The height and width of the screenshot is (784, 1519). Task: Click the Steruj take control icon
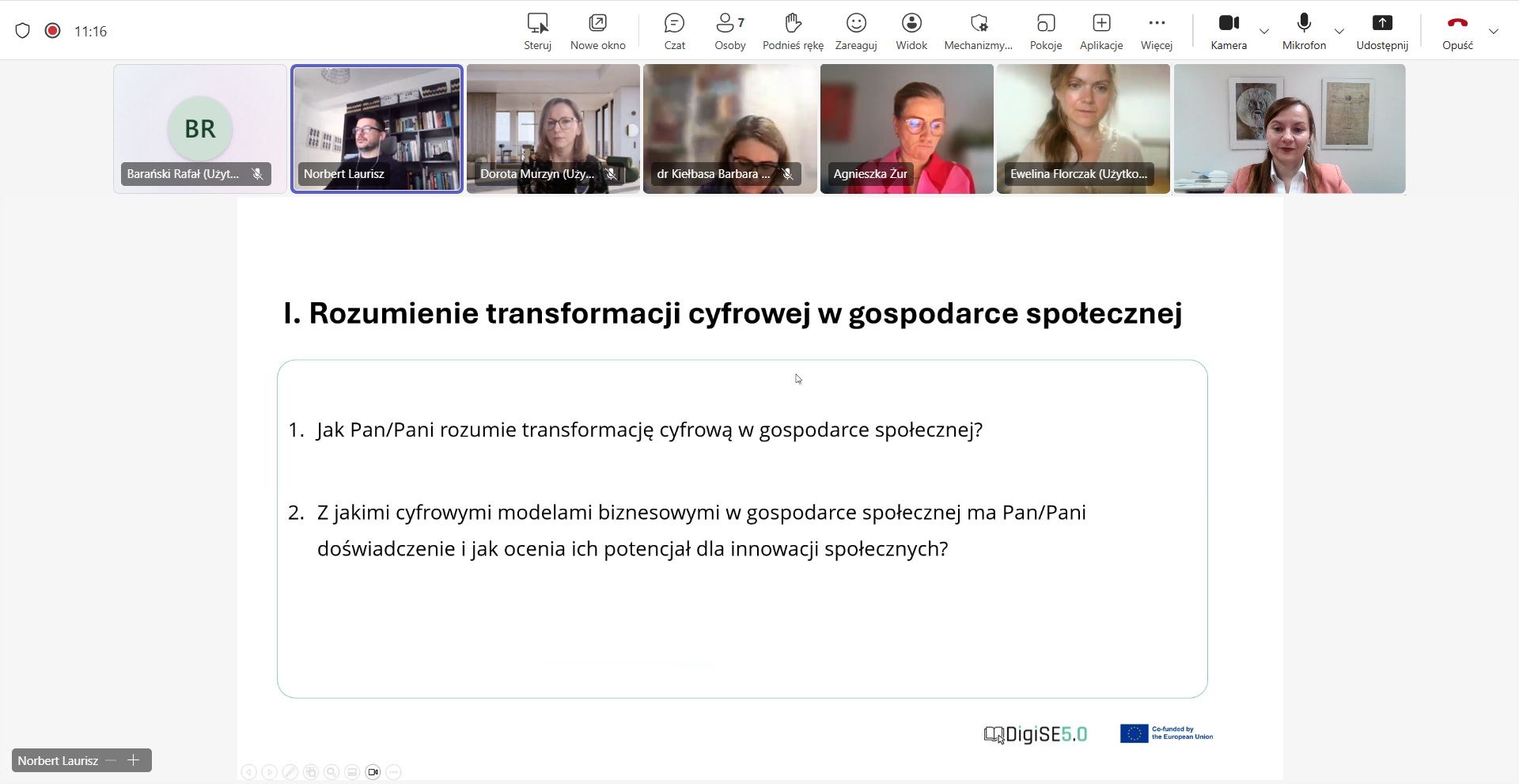click(x=538, y=31)
